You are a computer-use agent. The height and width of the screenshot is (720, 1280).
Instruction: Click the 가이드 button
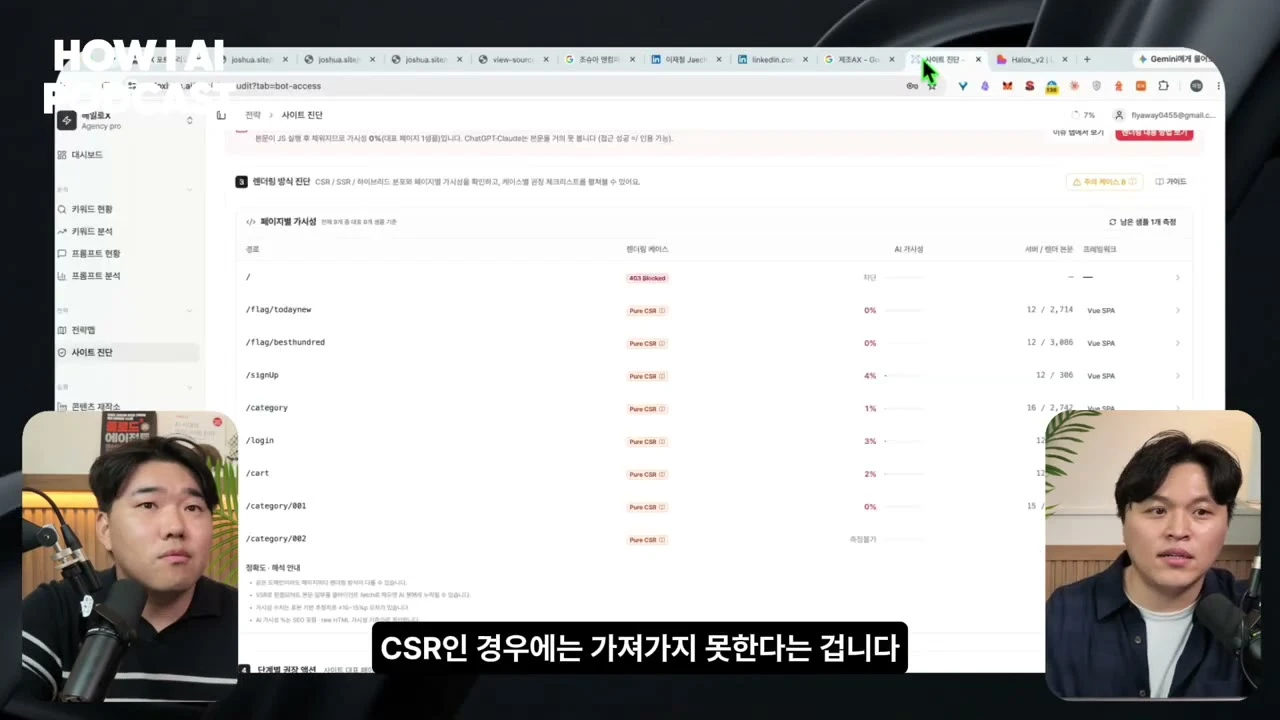[1171, 182]
